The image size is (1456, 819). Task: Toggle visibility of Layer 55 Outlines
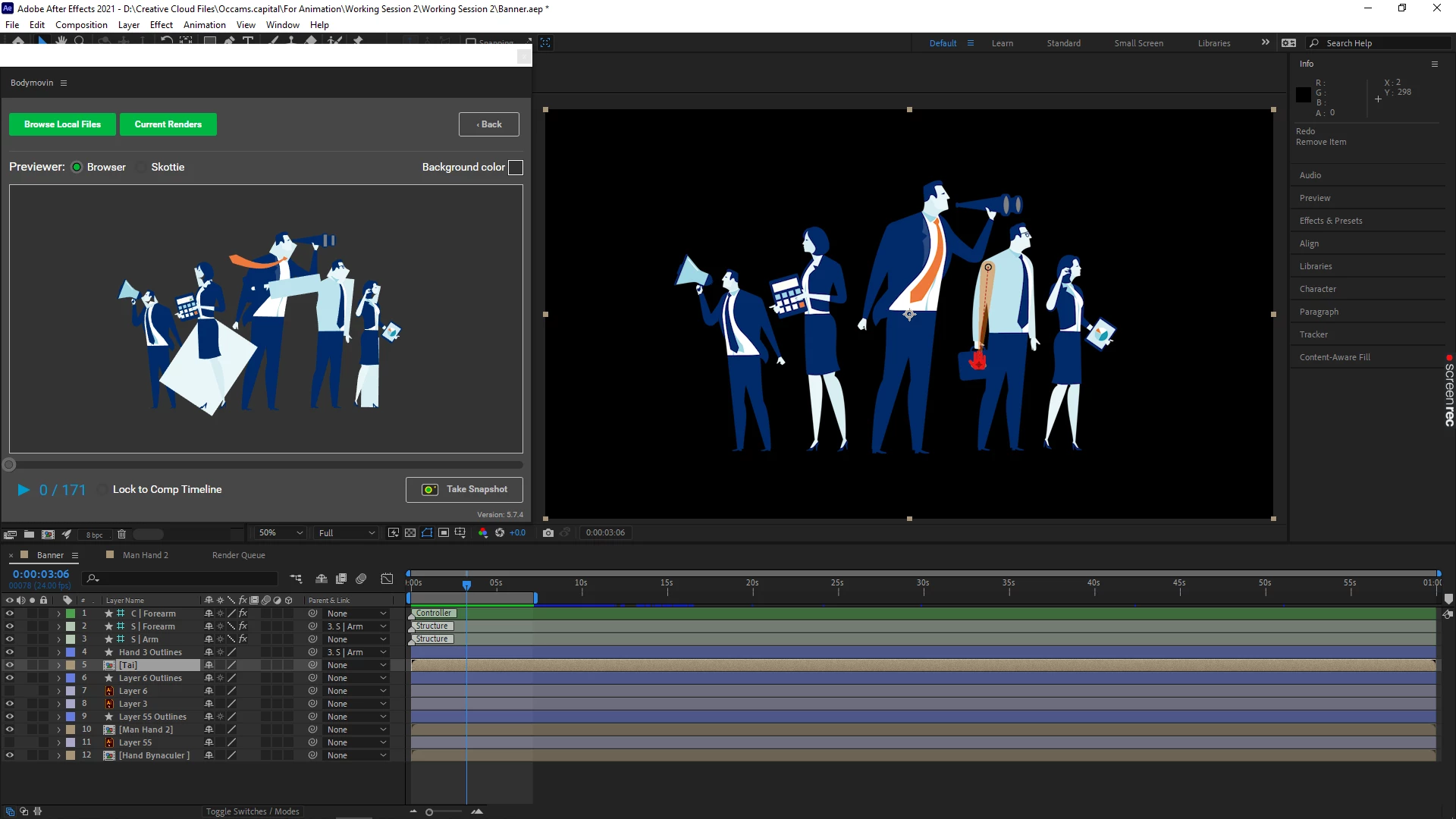(x=10, y=717)
